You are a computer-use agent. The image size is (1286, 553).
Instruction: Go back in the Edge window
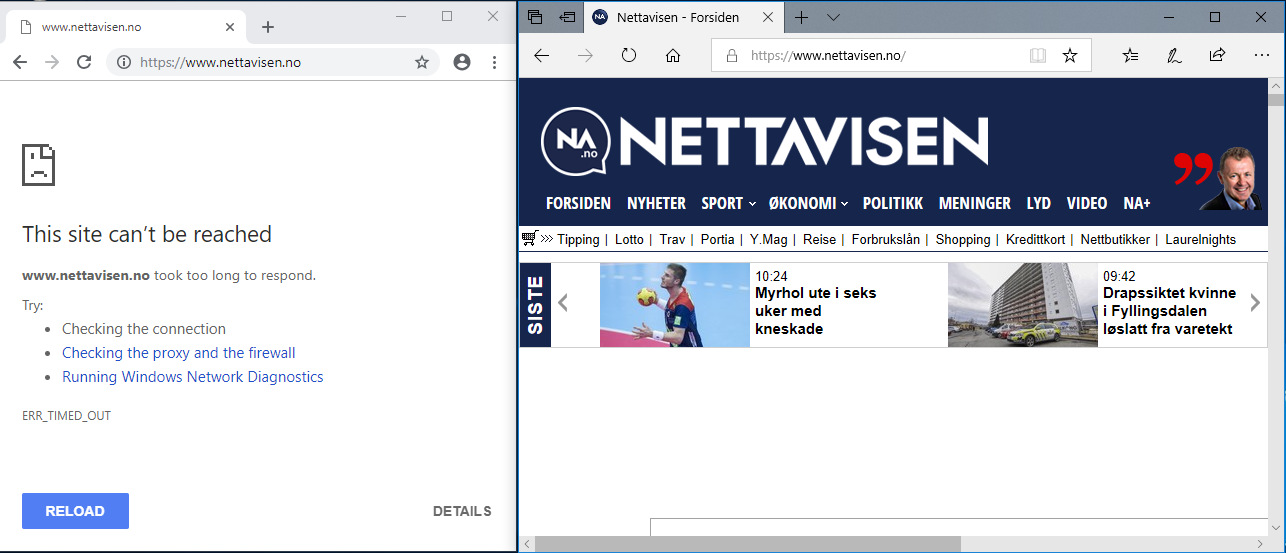(542, 55)
